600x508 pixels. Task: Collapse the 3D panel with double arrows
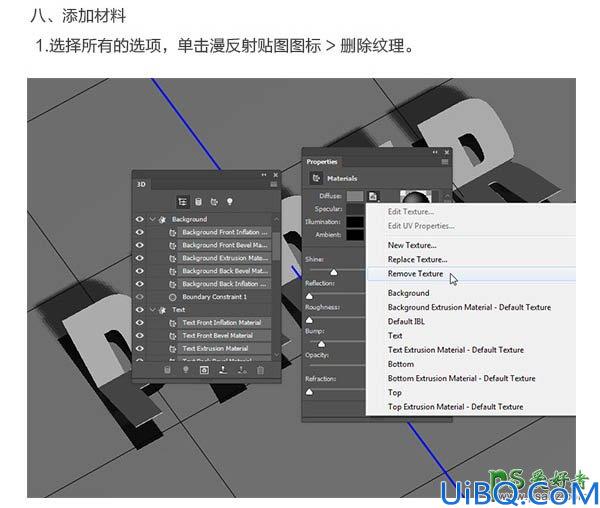pyautogui.click(x=264, y=175)
